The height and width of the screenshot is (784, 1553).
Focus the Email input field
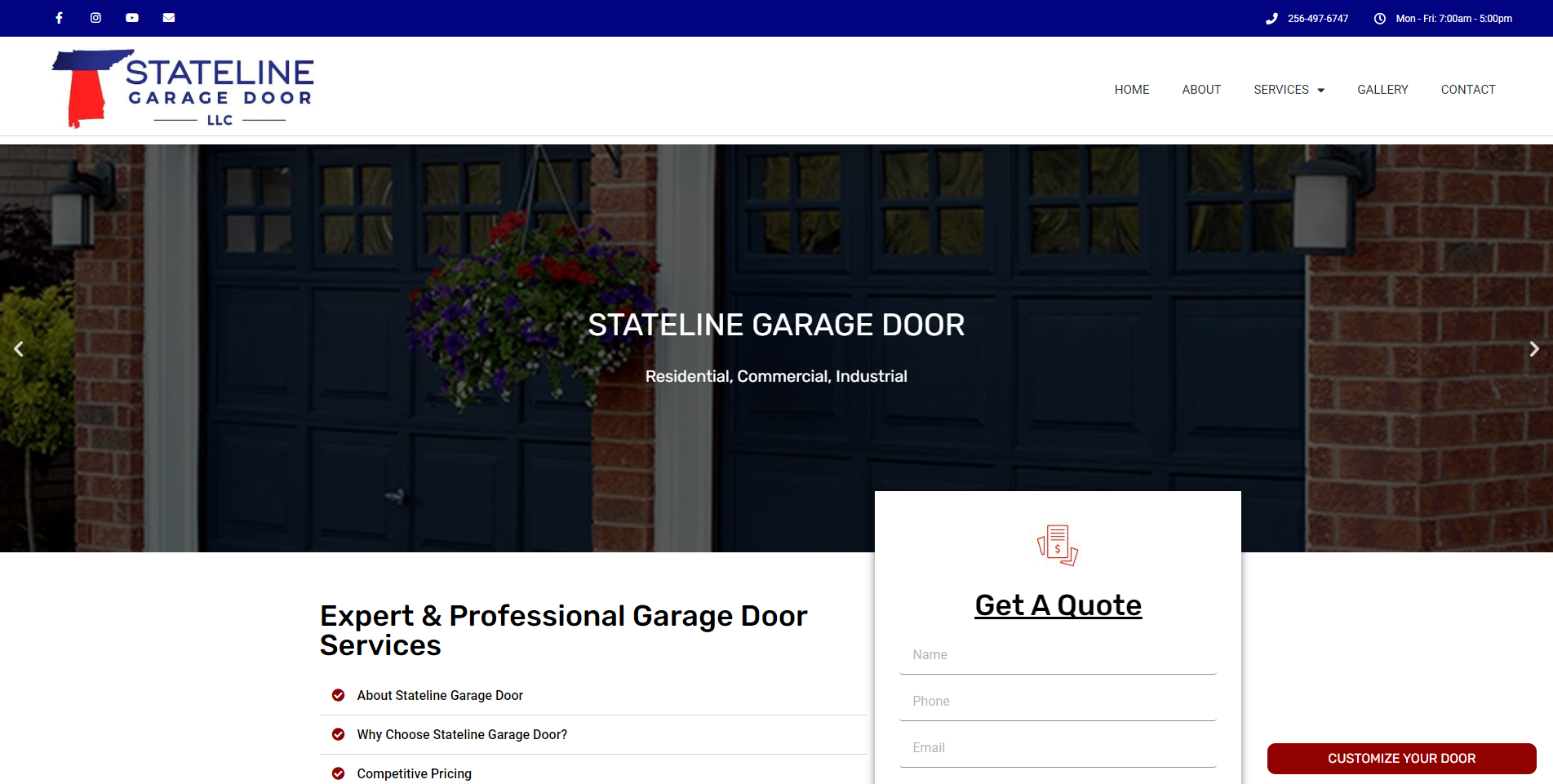click(x=1058, y=748)
